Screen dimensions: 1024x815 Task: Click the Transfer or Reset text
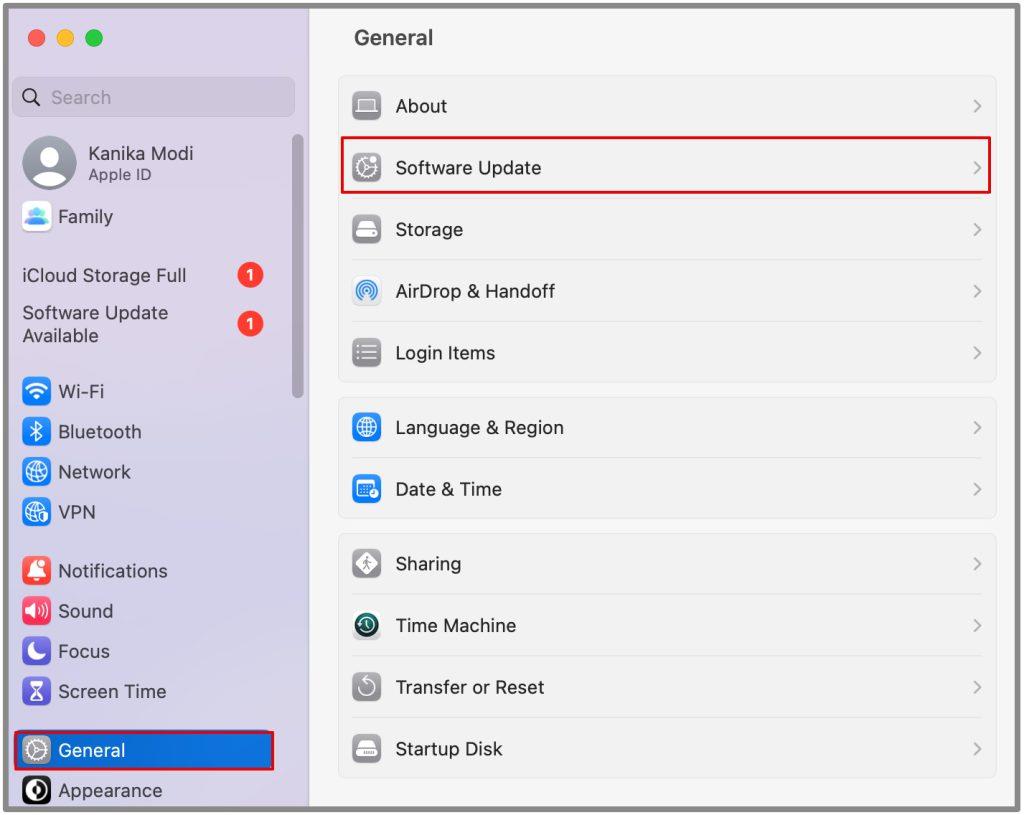470,687
